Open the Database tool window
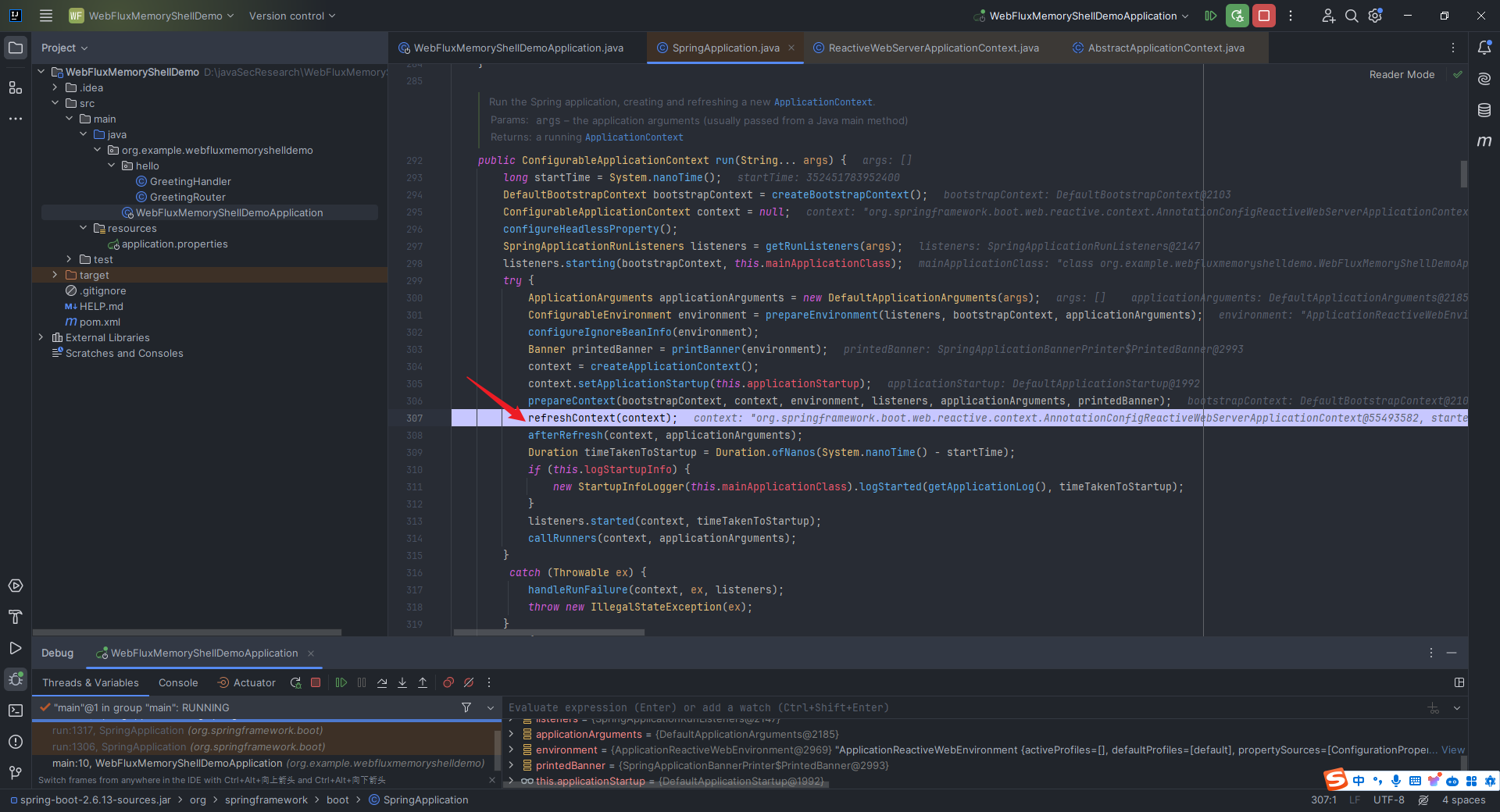1500x812 pixels. (1484, 110)
